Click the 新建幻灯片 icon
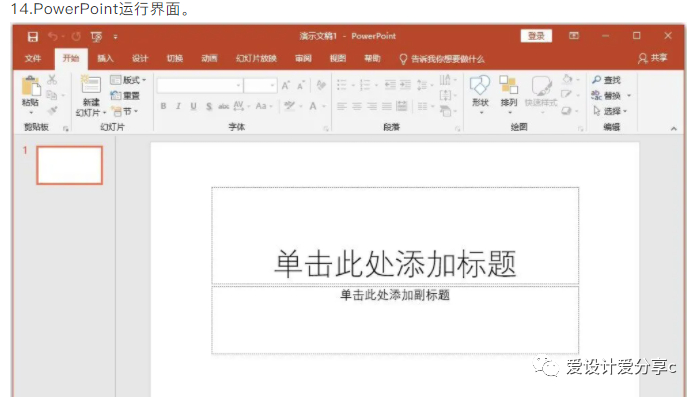This screenshot has height=397, width=699. [90, 85]
